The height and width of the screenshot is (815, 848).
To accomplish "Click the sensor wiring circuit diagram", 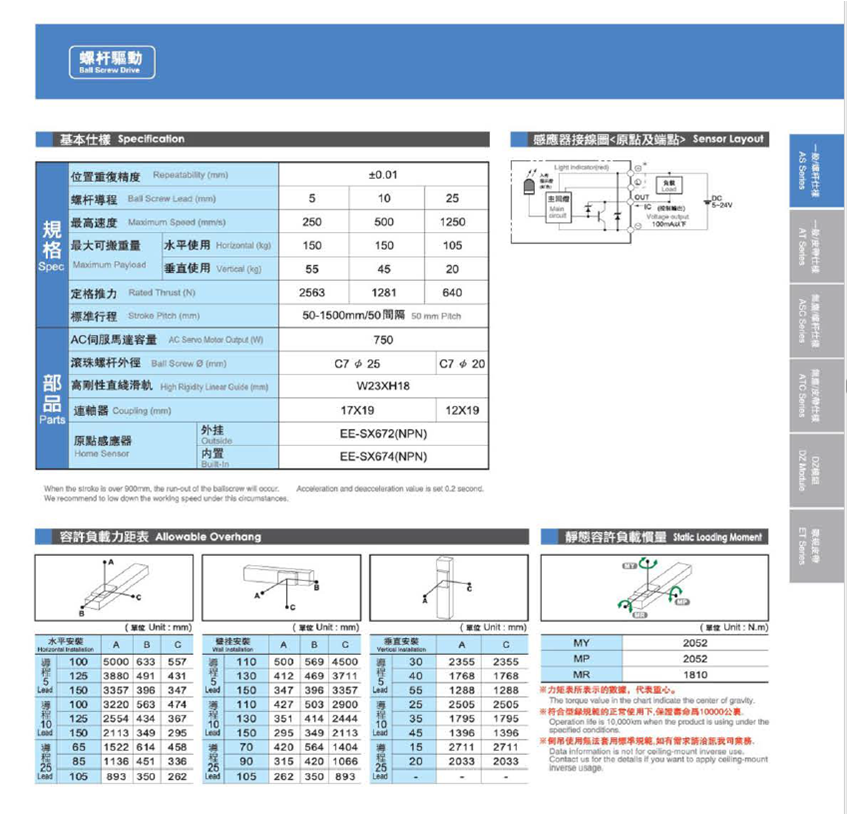I will [x=620, y=202].
